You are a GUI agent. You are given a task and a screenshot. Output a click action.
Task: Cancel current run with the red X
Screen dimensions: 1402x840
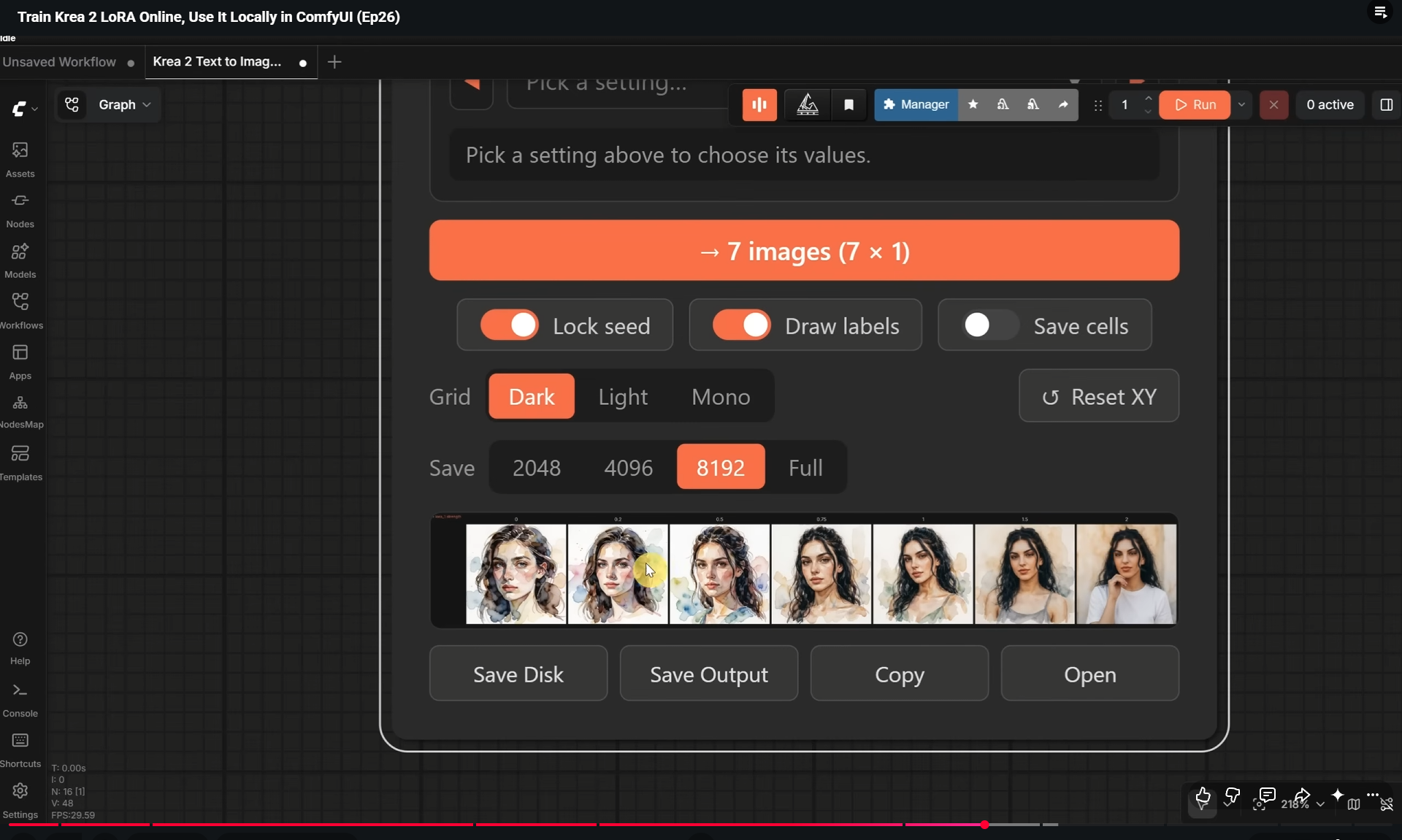pos(1273,104)
